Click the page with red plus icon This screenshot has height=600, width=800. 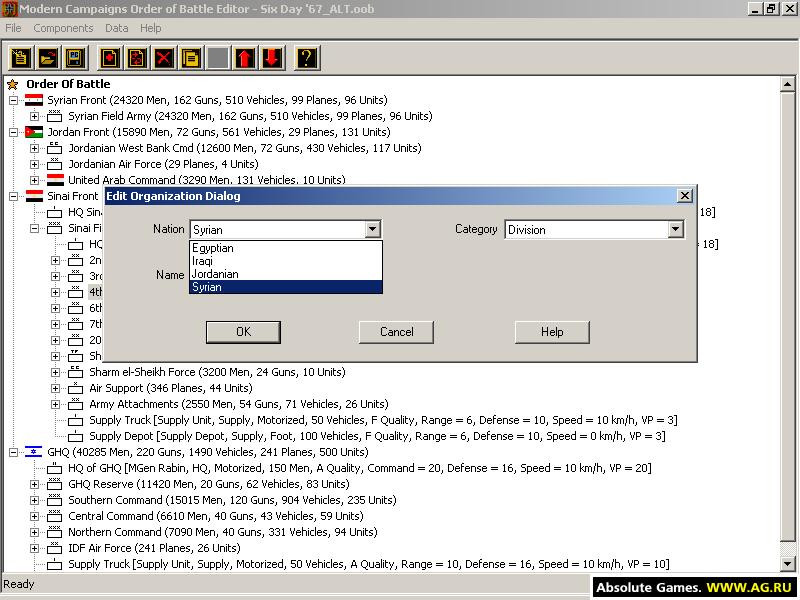click(110, 58)
